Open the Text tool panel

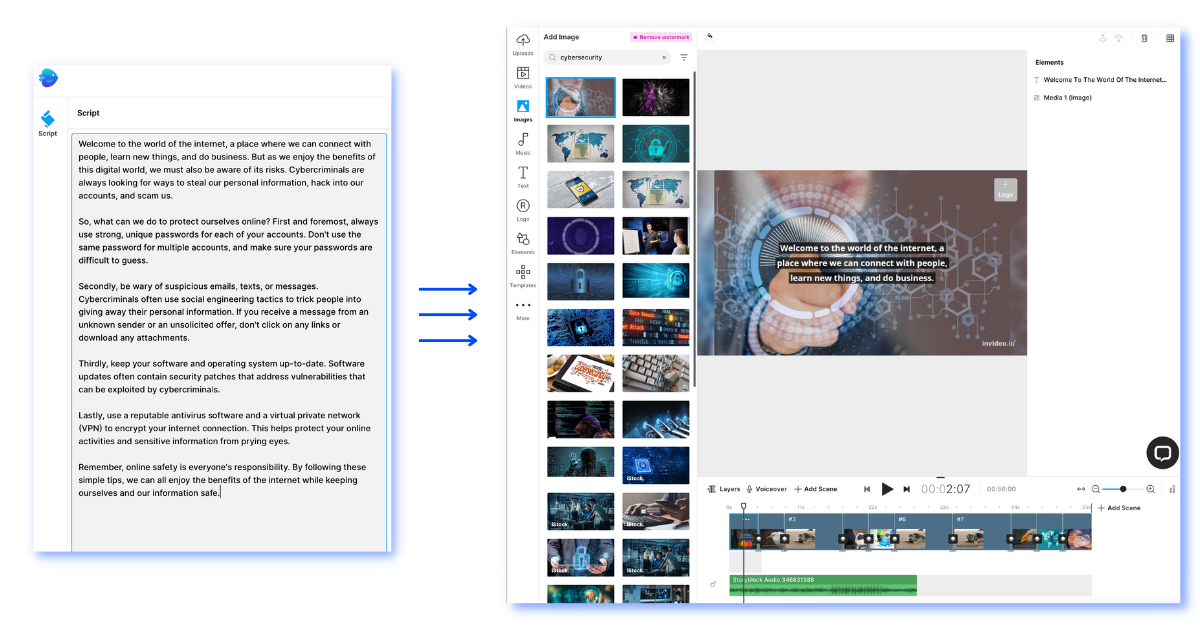[523, 175]
